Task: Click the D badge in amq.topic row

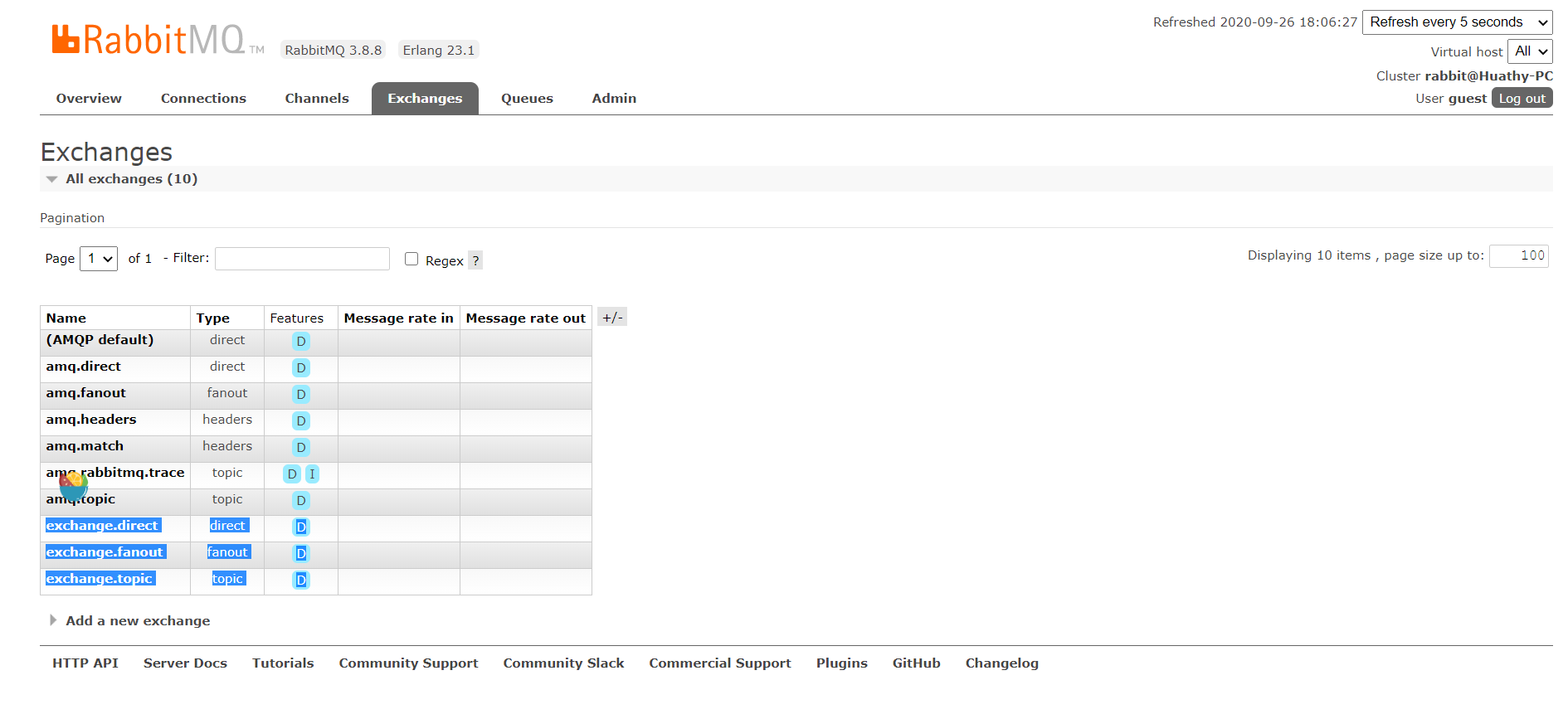Action: 301,500
